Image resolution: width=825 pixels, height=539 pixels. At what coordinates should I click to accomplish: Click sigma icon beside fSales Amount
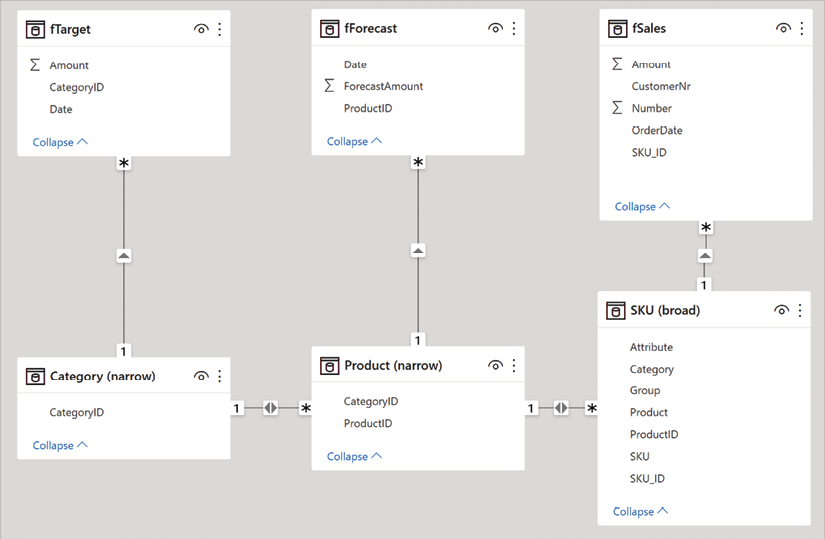(x=617, y=64)
